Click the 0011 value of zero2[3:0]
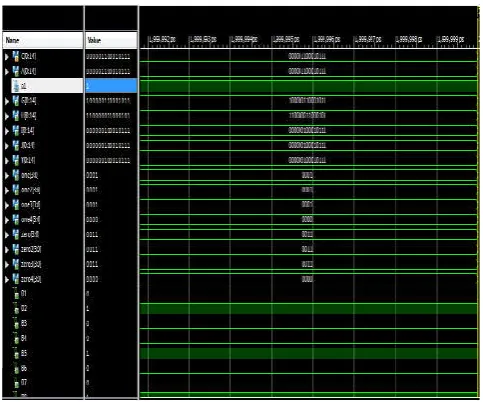Image resolution: width=483 pixels, height=402 pixels. pyautogui.click(x=92, y=250)
